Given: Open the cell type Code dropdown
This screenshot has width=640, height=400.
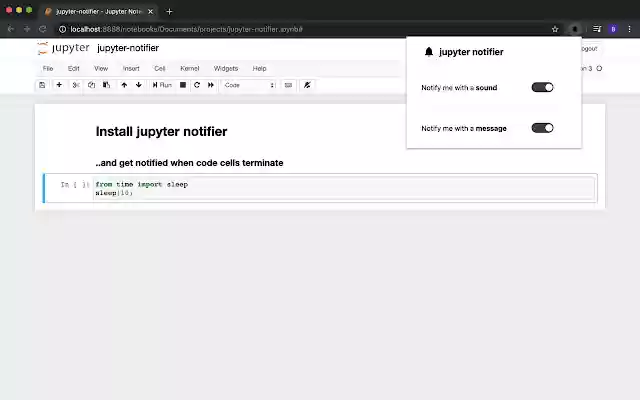Looking at the screenshot, I should point(250,85).
